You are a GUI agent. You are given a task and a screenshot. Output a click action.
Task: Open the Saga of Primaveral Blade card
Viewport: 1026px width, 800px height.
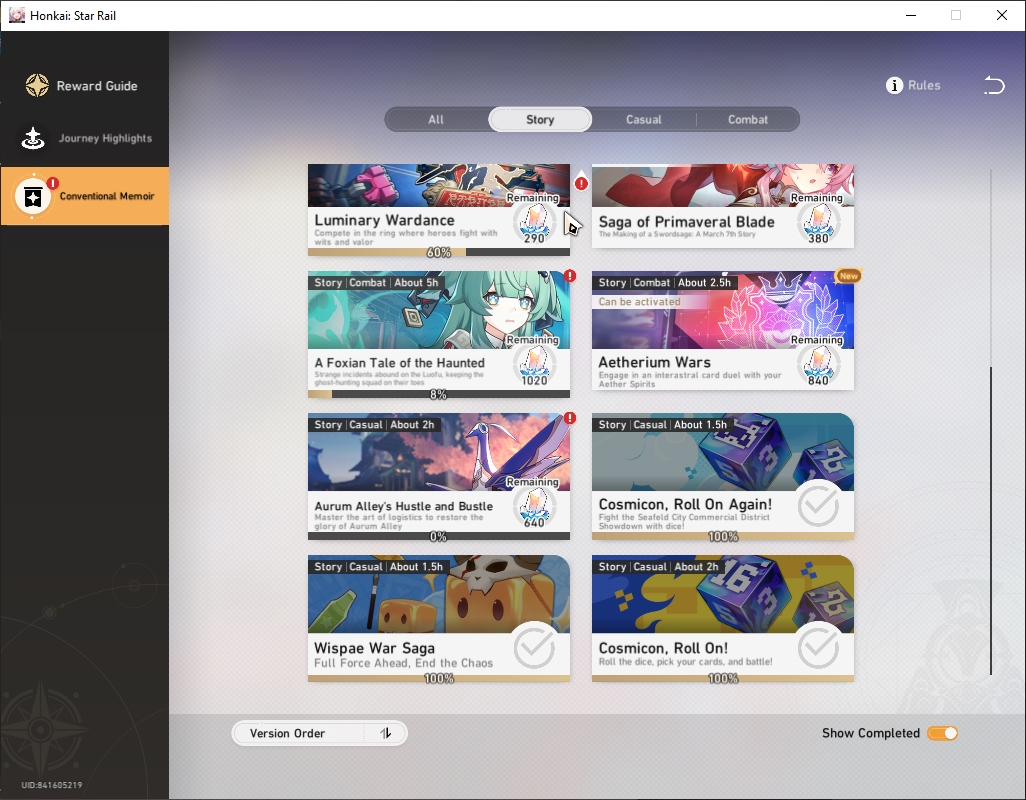pyautogui.click(x=722, y=206)
